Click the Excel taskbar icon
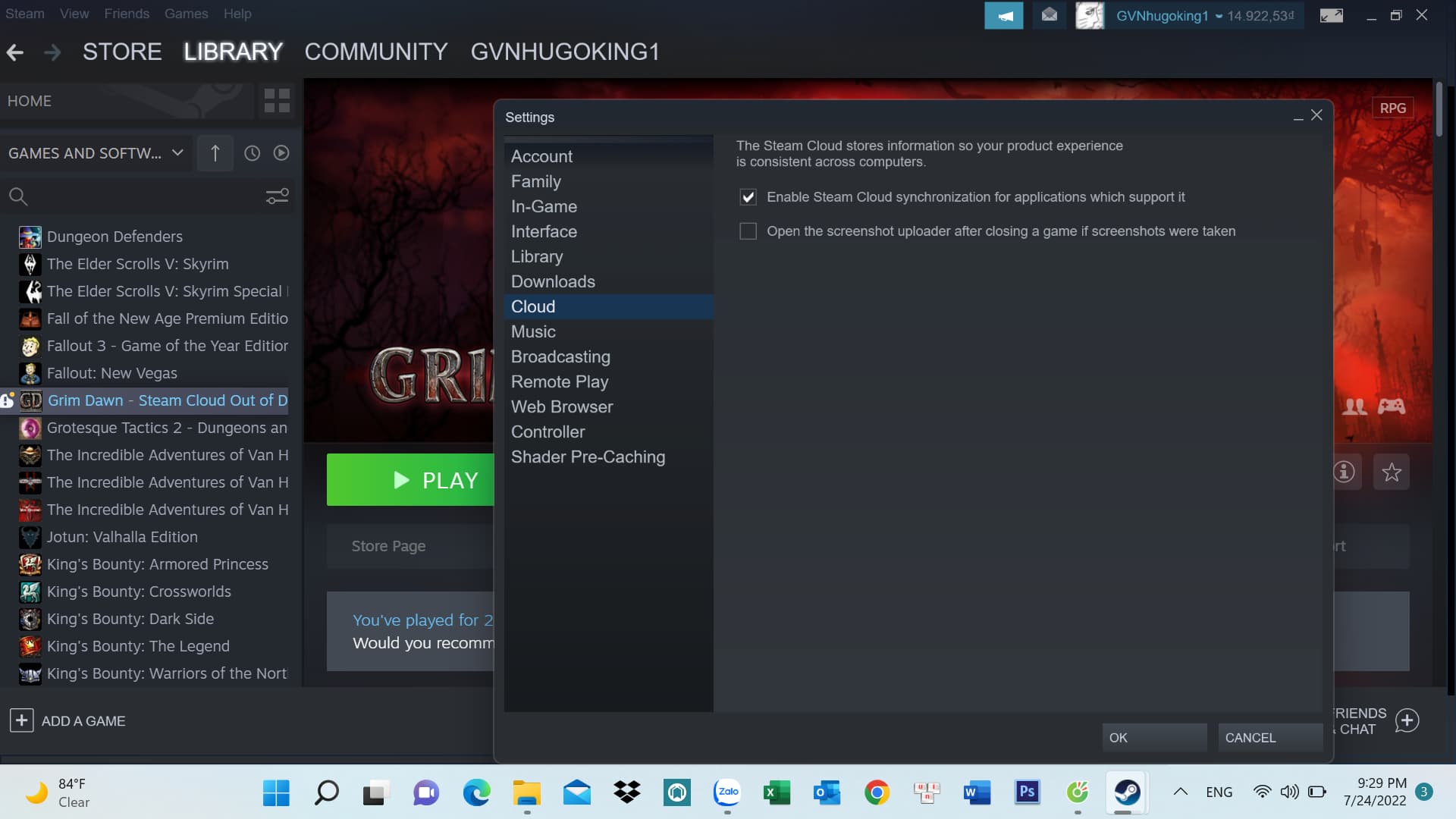The image size is (1456, 819). coord(776,792)
